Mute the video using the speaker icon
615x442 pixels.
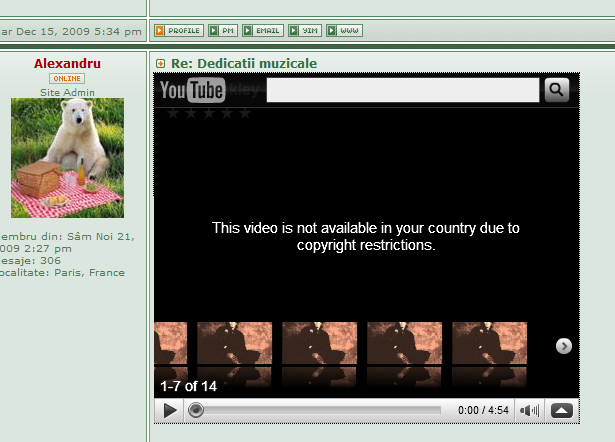pyautogui.click(x=529, y=411)
